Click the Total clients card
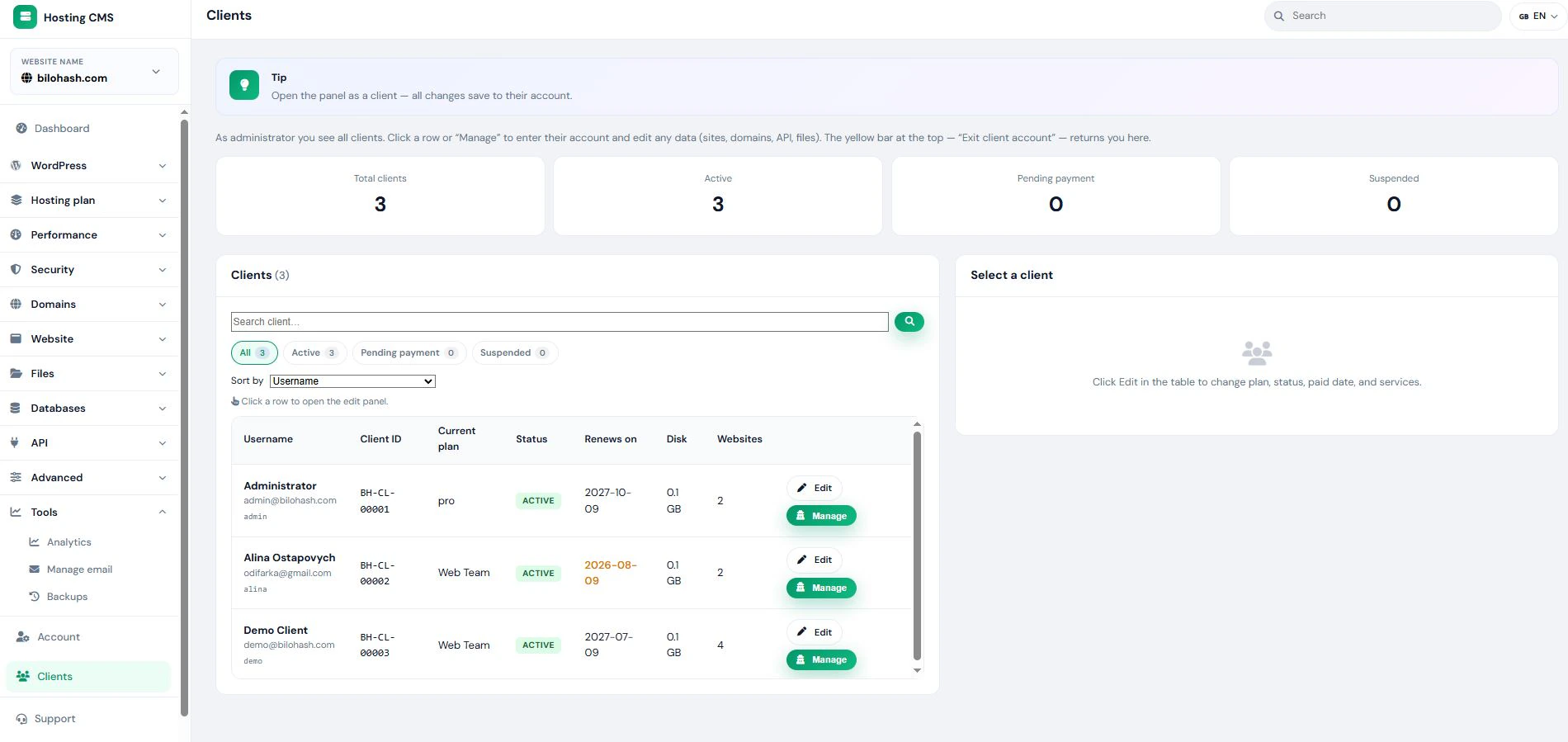 click(380, 196)
